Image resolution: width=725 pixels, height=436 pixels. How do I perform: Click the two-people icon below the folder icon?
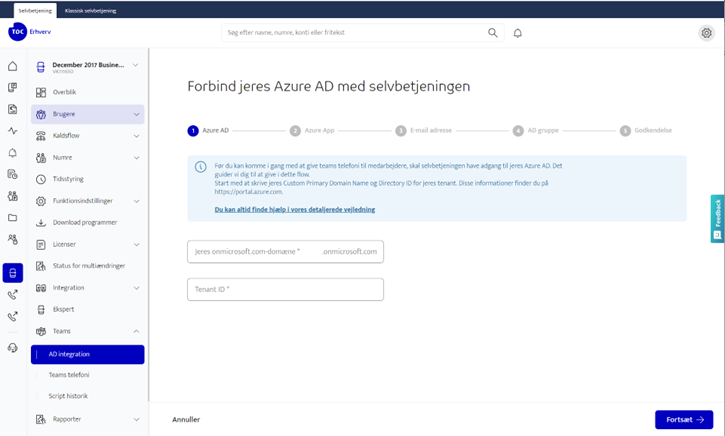pos(12,239)
